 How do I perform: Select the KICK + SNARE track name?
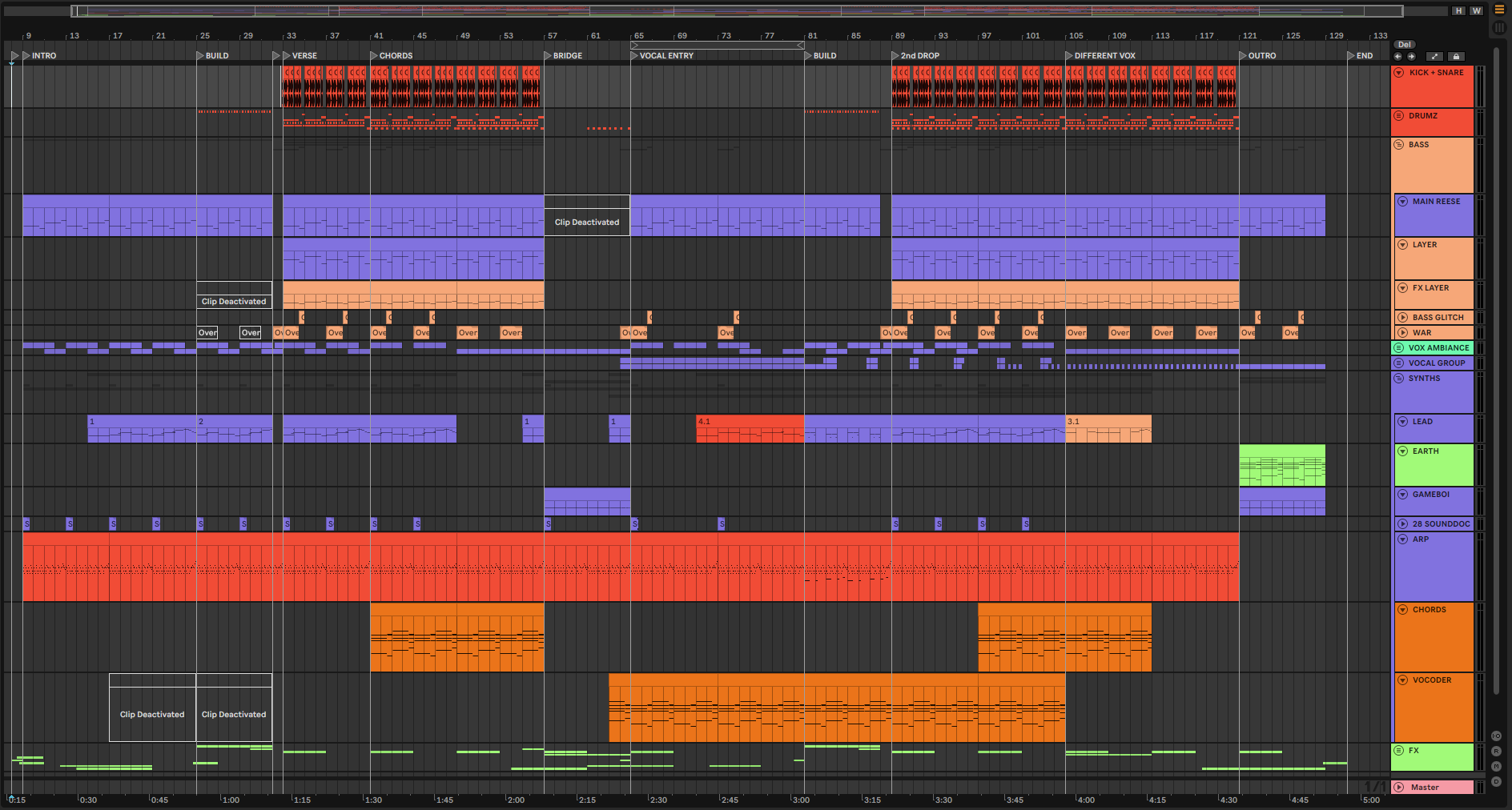pos(1436,73)
